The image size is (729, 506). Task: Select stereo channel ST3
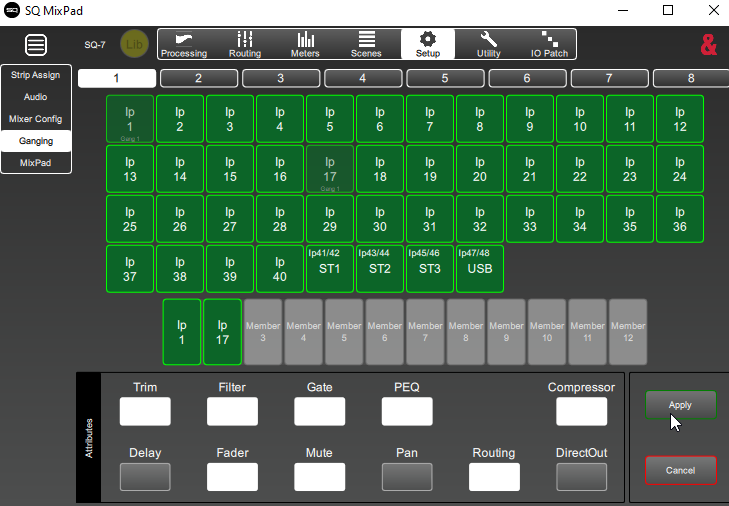(x=430, y=269)
